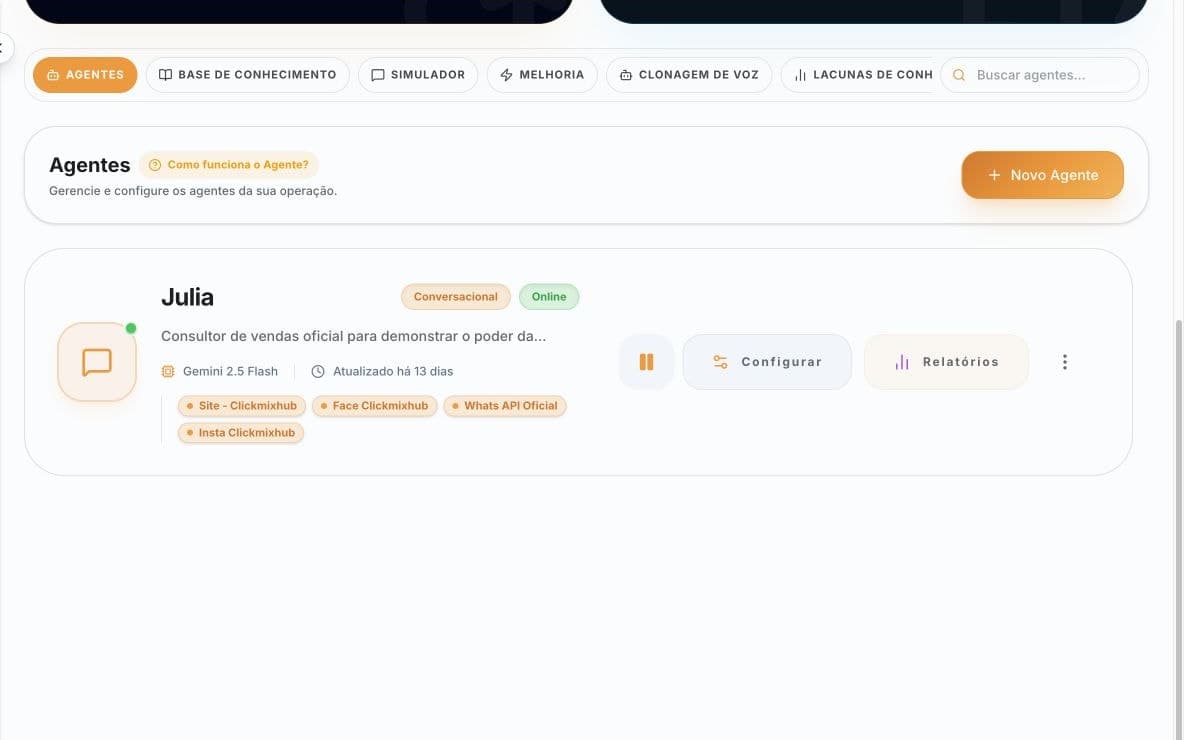Click the magnifier icon in search box

(x=959, y=75)
